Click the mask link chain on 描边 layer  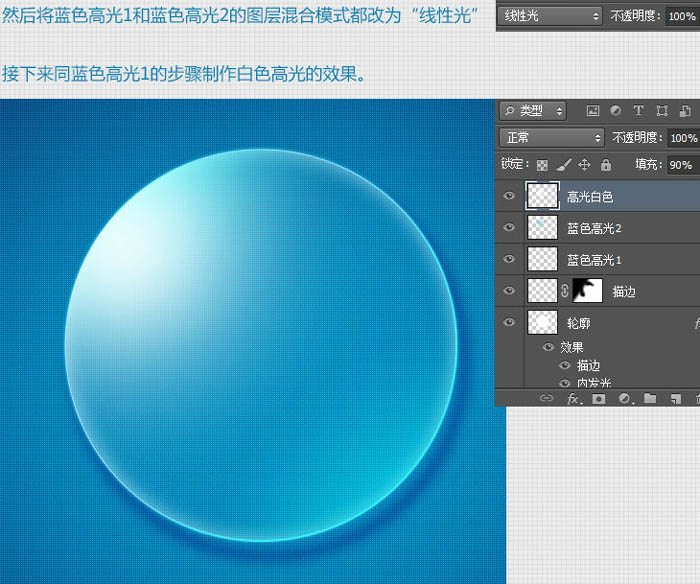point(565,291)
